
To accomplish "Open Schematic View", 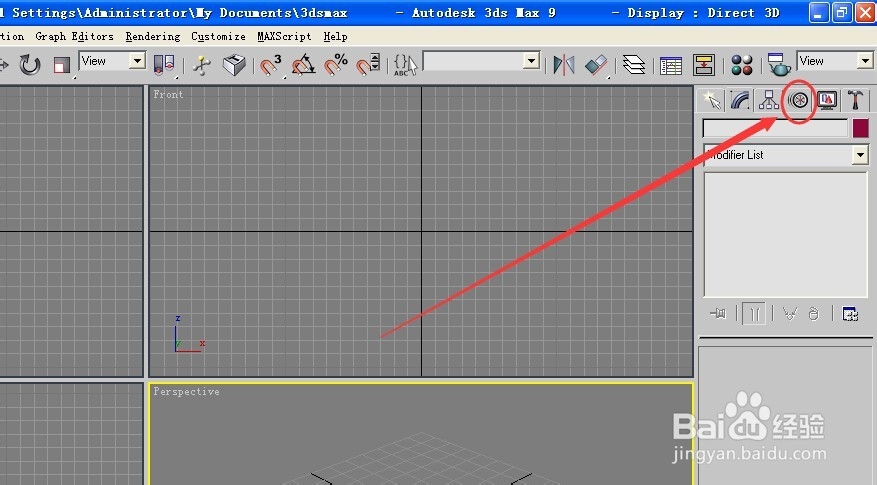I will [x=704, y=65].
